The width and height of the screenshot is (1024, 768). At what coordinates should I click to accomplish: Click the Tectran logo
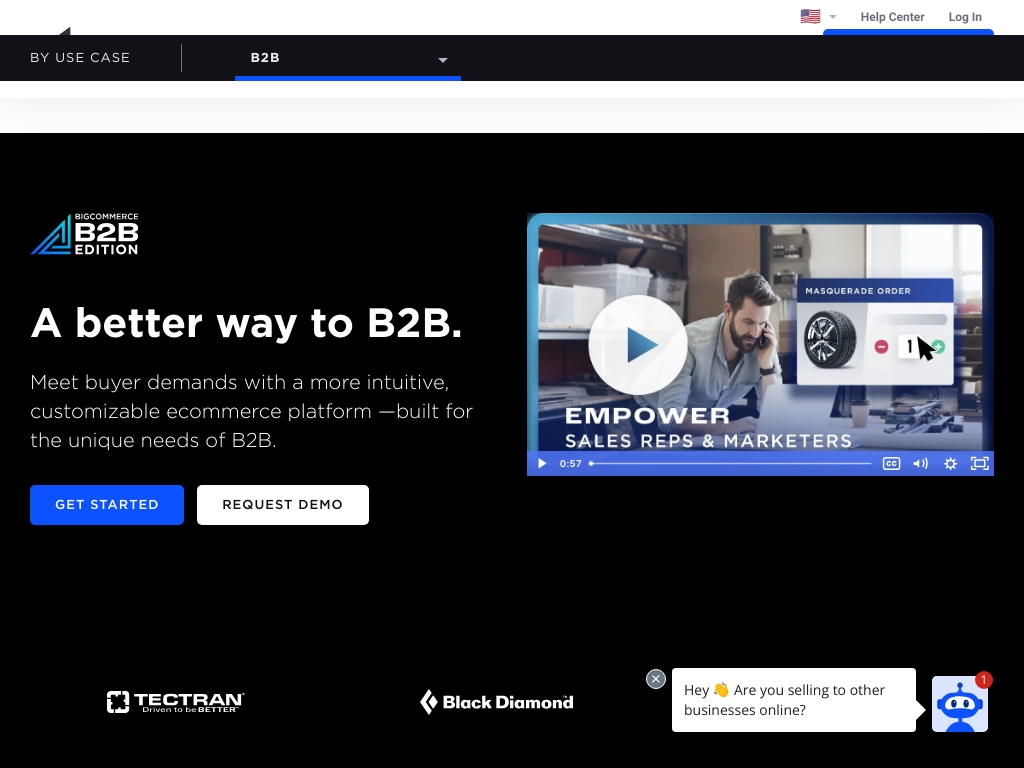[176, 702]
